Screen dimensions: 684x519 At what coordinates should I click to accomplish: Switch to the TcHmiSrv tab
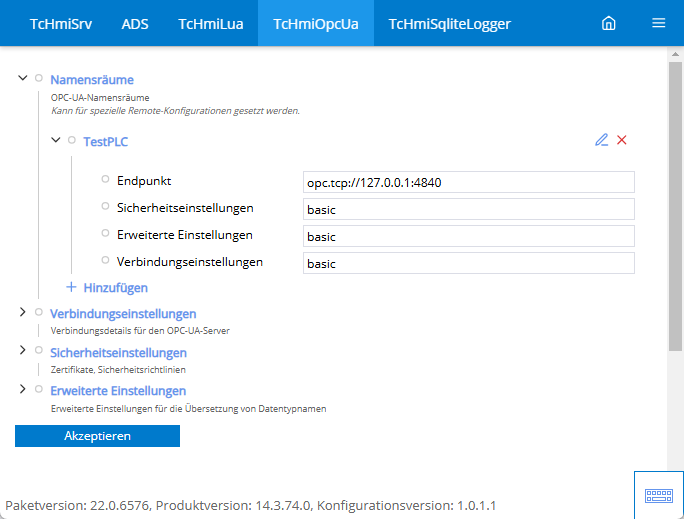click(61, 24)
